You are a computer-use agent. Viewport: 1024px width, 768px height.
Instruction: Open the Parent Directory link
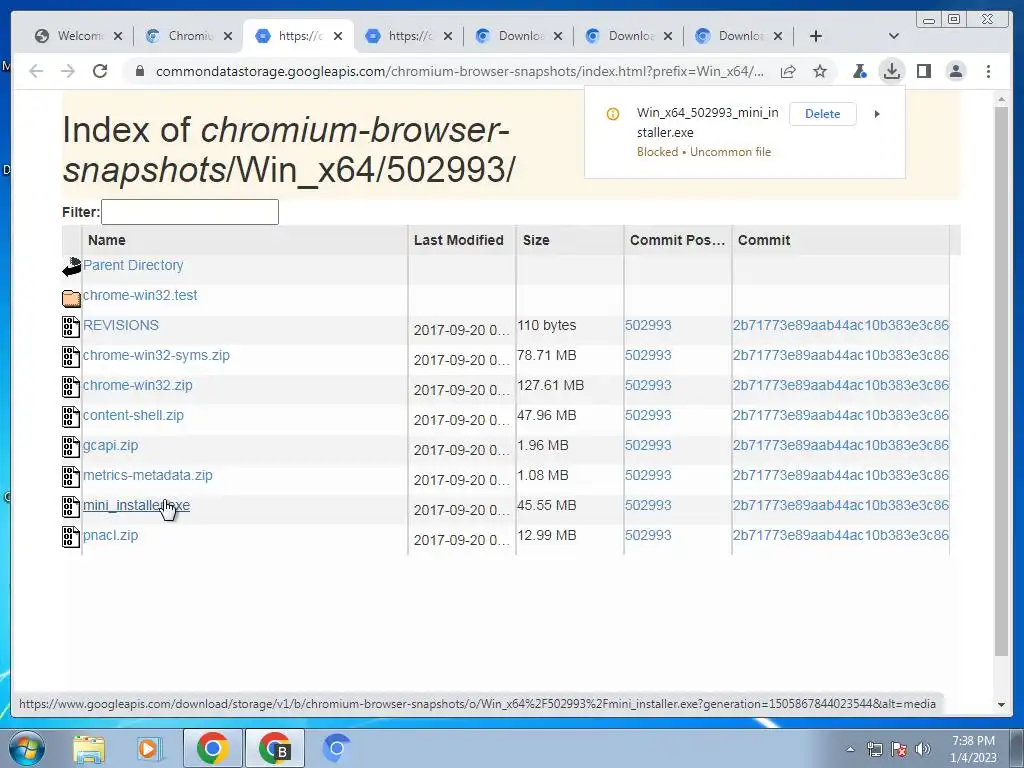point(133,265)
